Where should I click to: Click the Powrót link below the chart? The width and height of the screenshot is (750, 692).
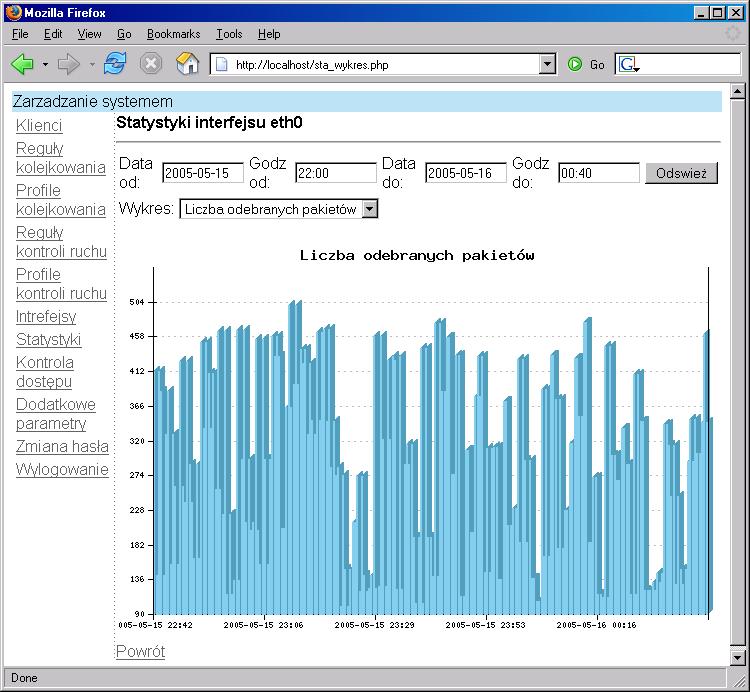pos(141,651)
